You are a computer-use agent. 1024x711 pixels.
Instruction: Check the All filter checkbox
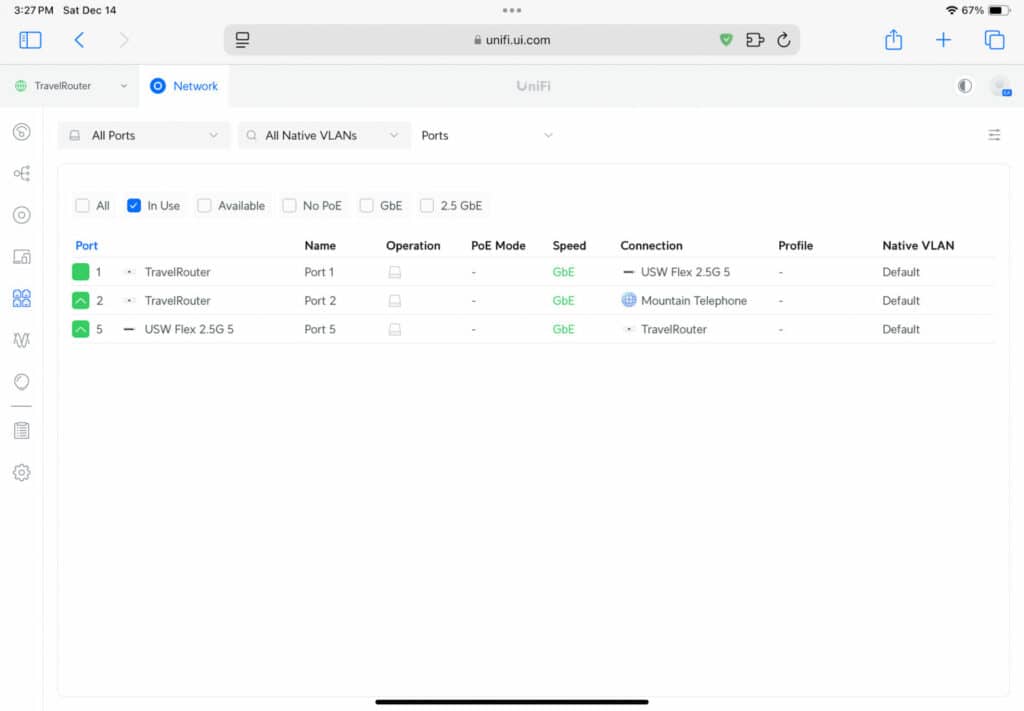click(x=82, y=206)
